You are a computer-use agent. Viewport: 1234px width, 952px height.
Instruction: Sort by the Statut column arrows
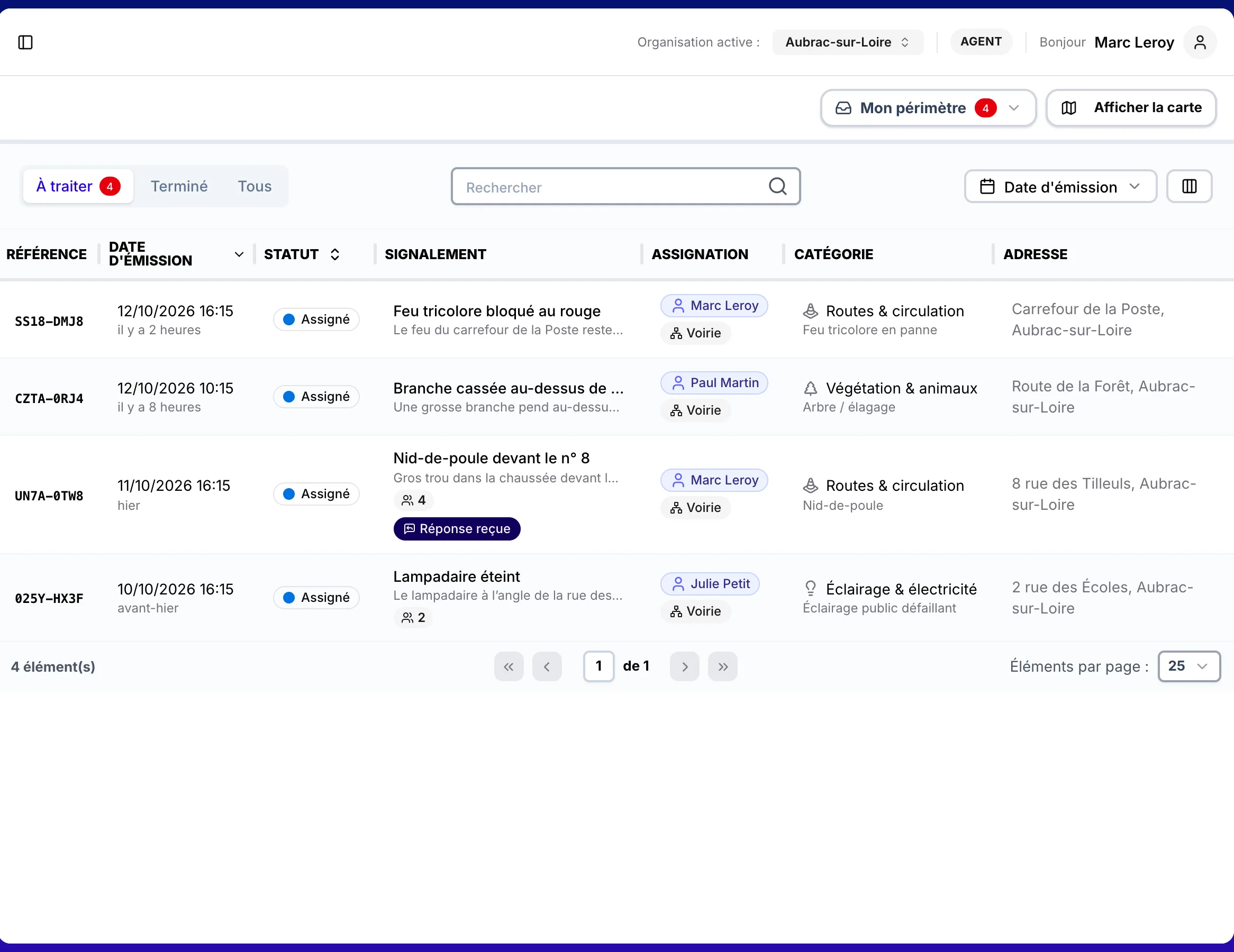[335, 254]
